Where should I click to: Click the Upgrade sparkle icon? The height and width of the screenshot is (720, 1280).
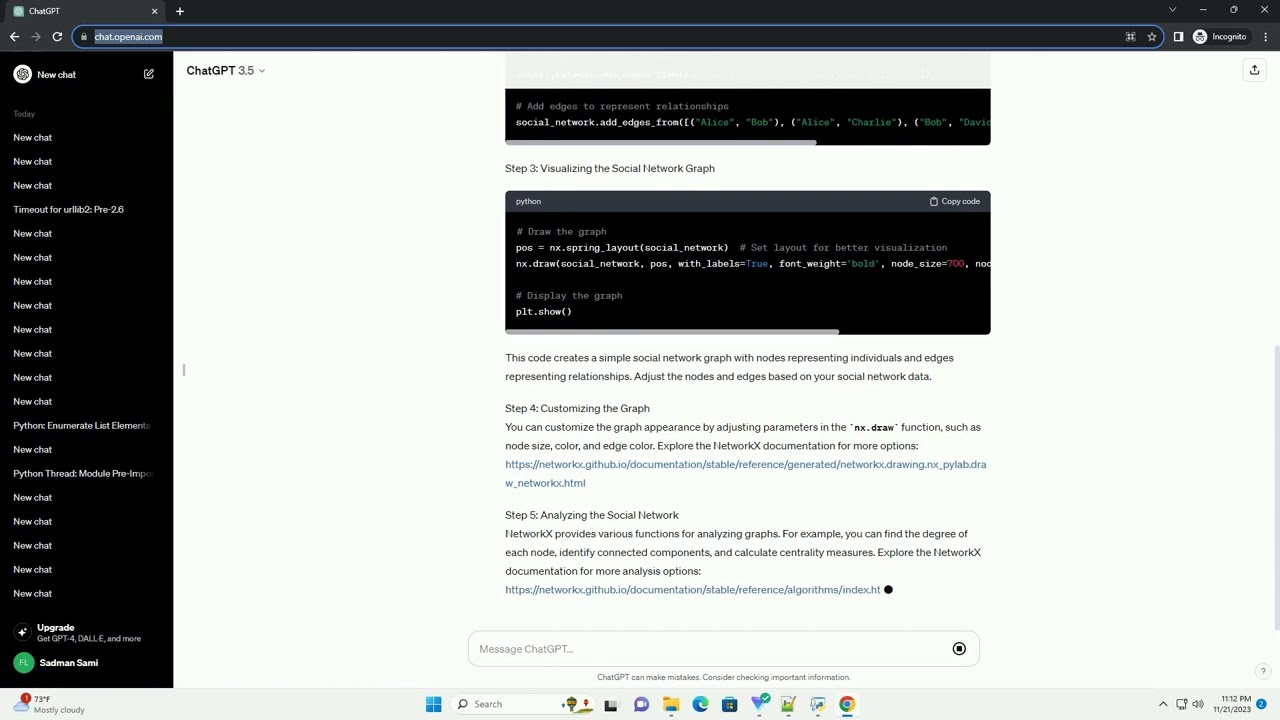[22, 632]
